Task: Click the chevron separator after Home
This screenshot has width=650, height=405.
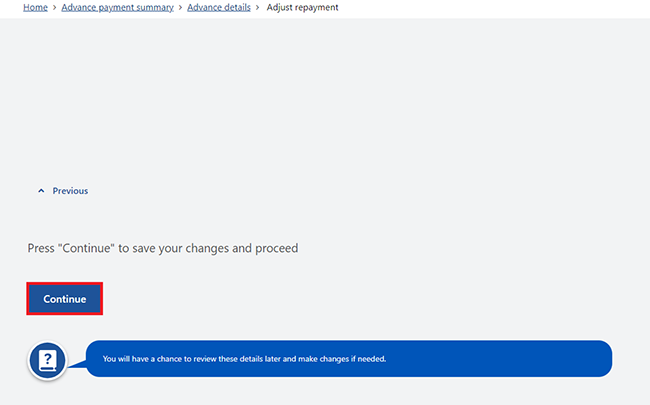Action: click(54, 7)
